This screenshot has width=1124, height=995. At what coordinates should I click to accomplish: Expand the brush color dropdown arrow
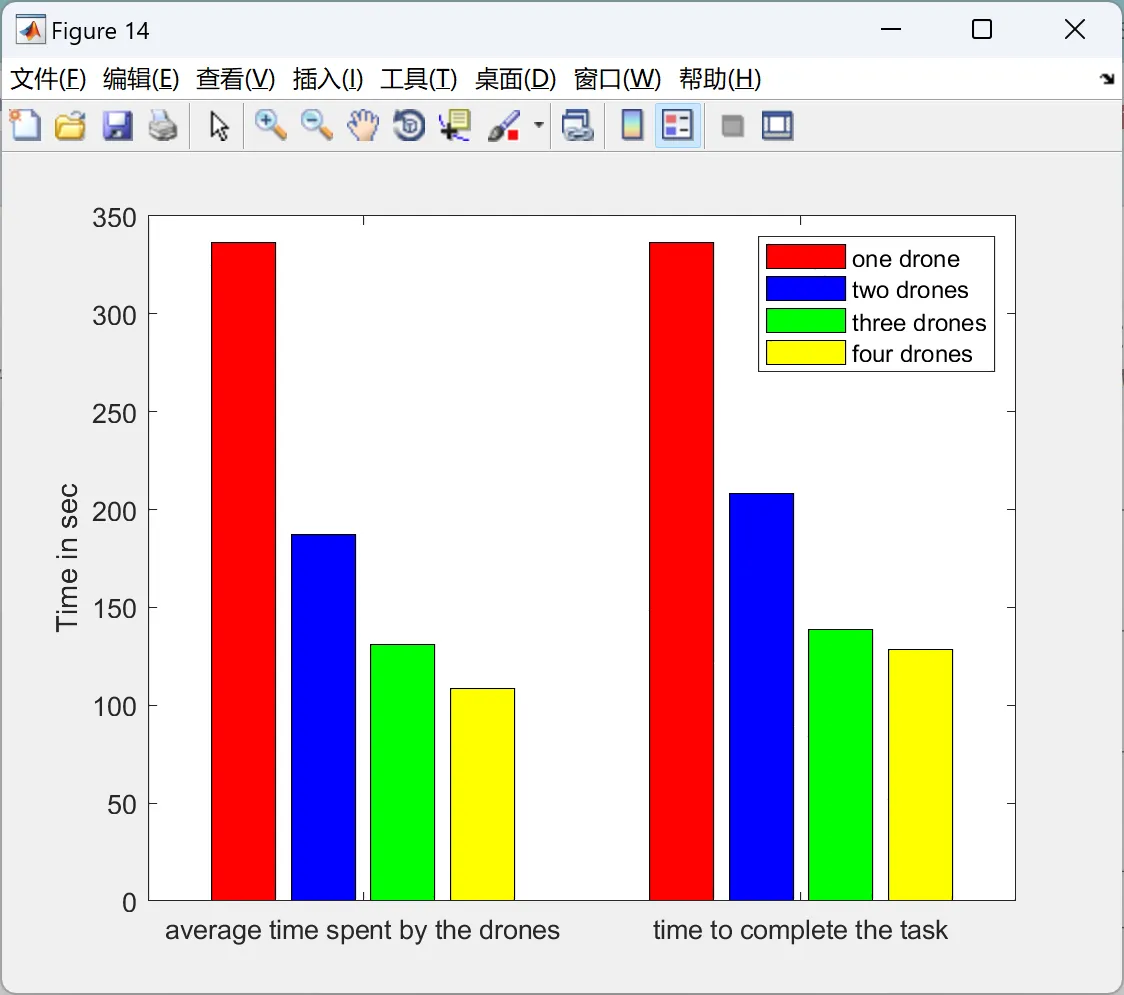(x=538, y=125)
